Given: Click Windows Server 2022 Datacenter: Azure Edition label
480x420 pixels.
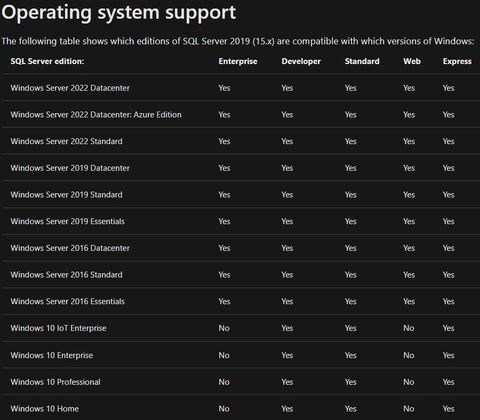Looking at the screenshot, I should 96,115.
